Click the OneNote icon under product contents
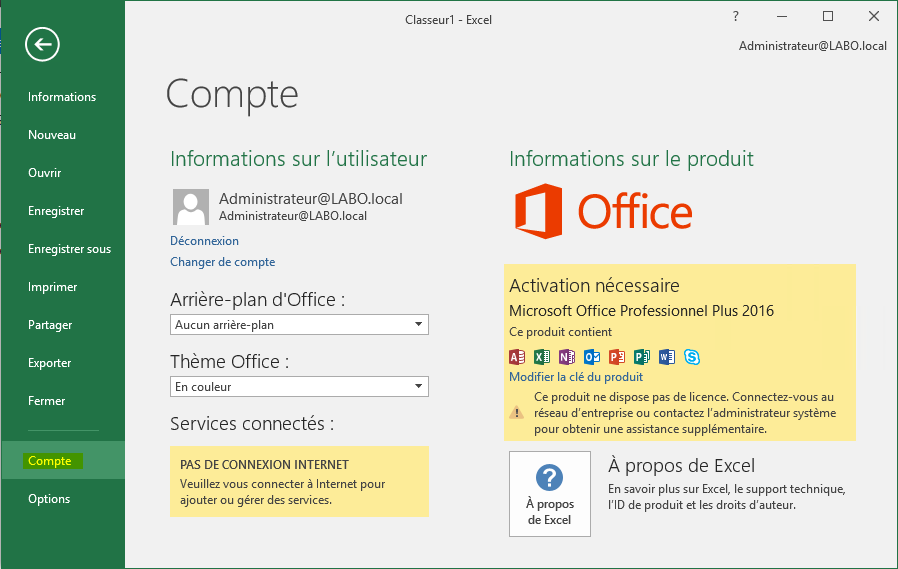This screenshot has height=569, width=898. 567,357
